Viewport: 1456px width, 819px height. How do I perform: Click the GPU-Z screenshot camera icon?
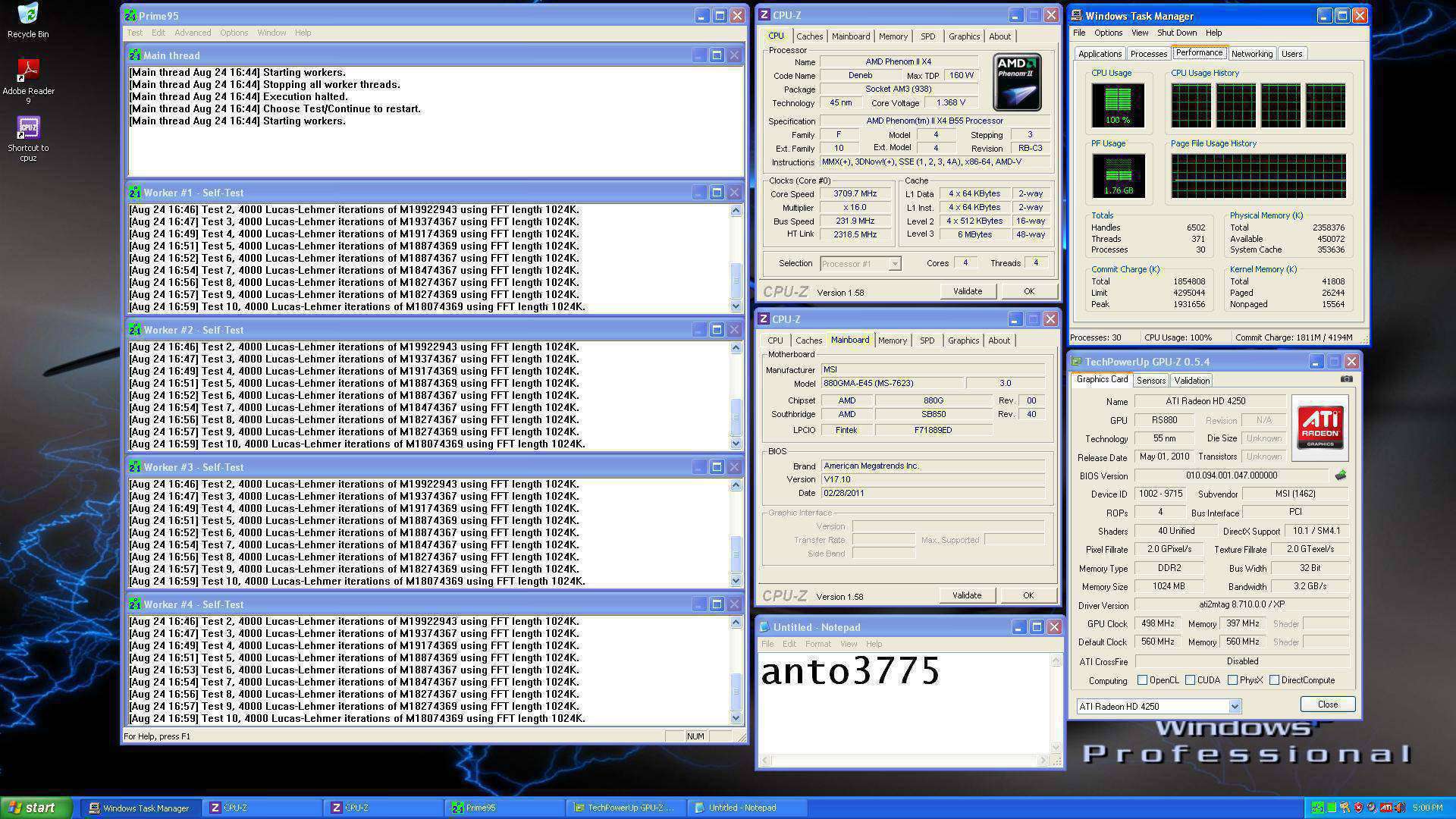click(1346, 378)
